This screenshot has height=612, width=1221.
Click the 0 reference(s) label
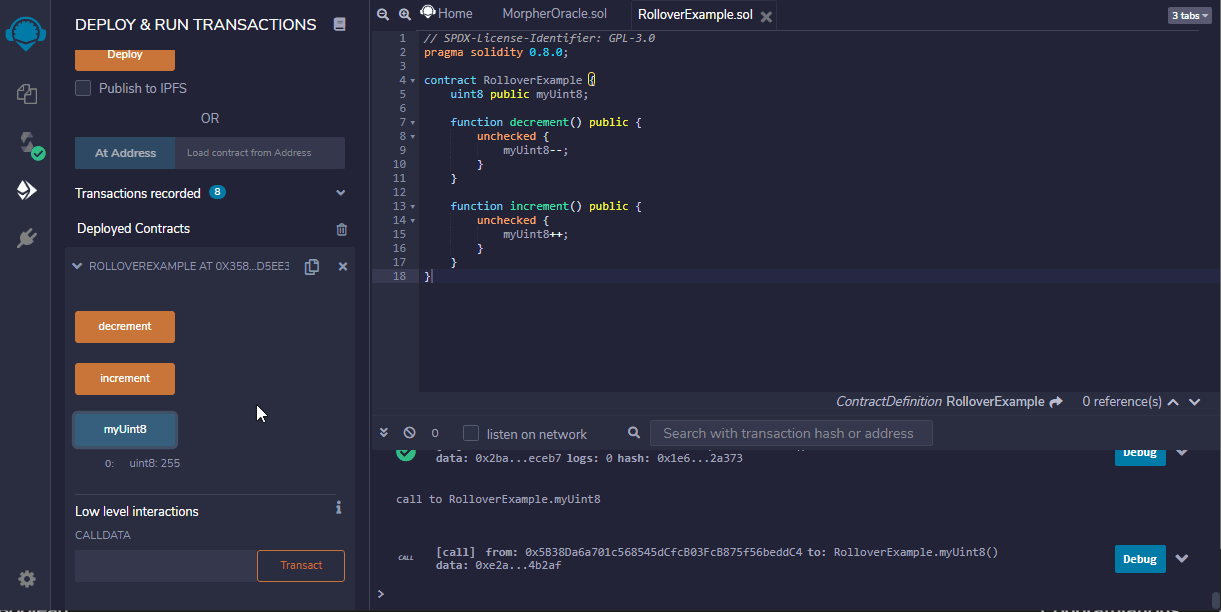(1122, 402)
